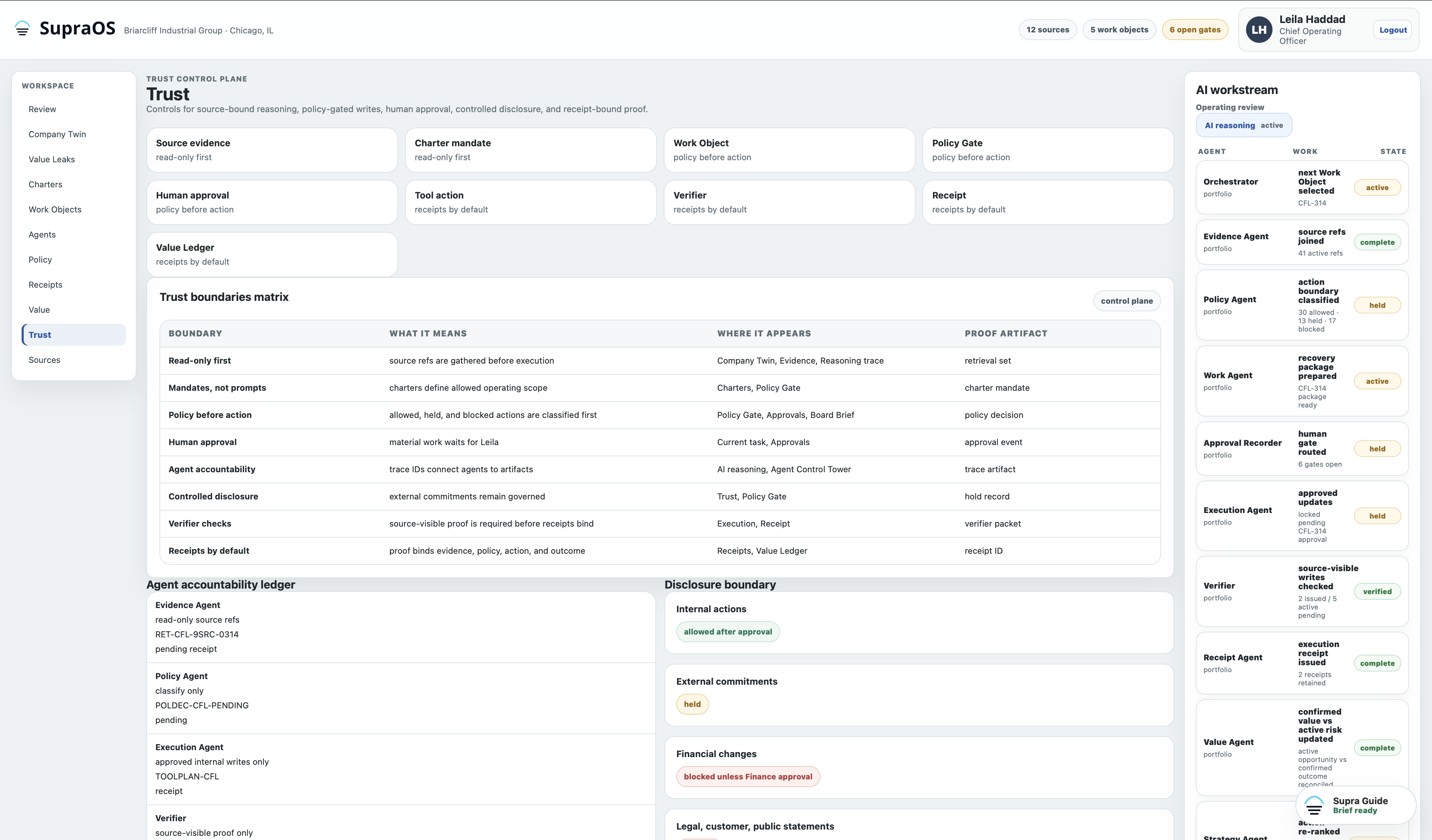Click the SupraOS logo icon
This screenshot has width=1432, height=840.
[22, 29]
